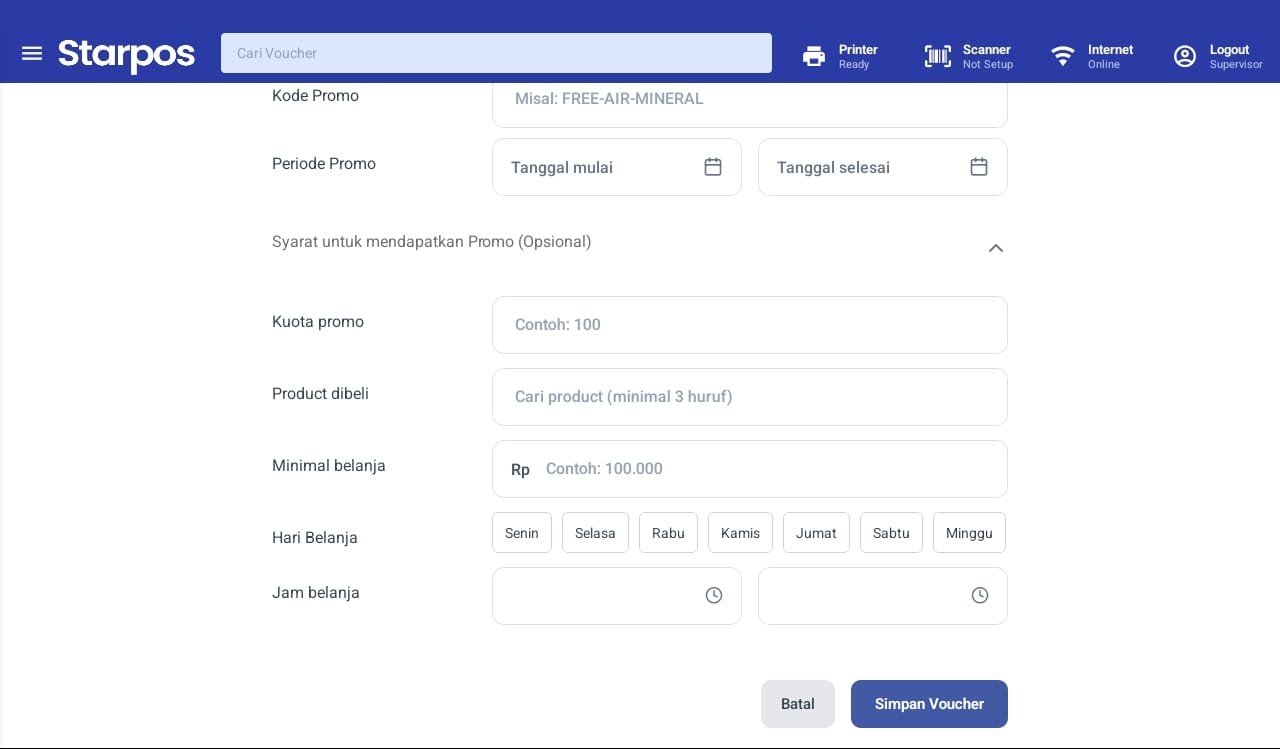Click the Starpos logo
This screenshot has height=749, width=1280.
point(126,54)
